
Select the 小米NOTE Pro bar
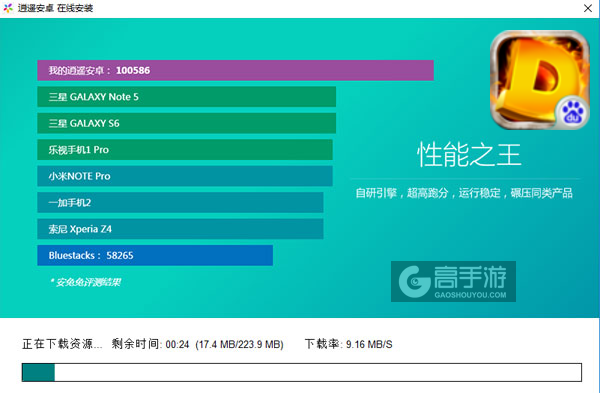(x=185, y=176)
